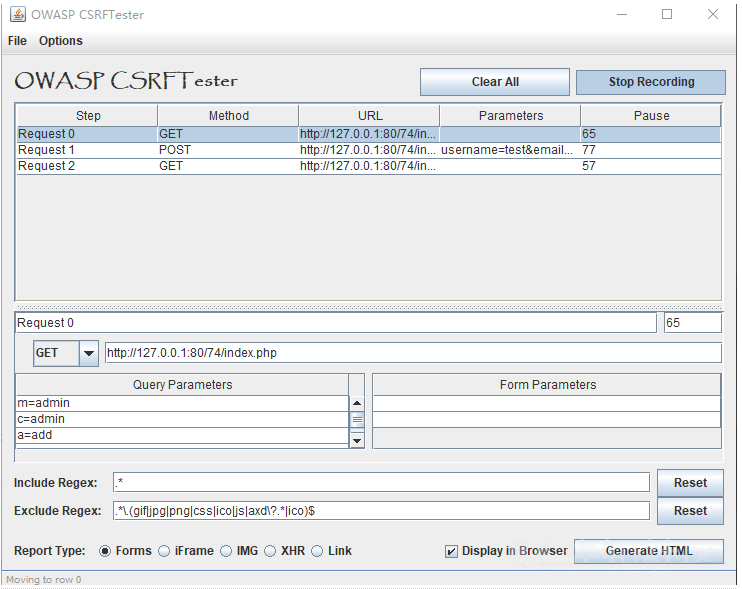Screen dimensions: 742x589
Task: Select the Request 0 row
Action: point(369,134)
